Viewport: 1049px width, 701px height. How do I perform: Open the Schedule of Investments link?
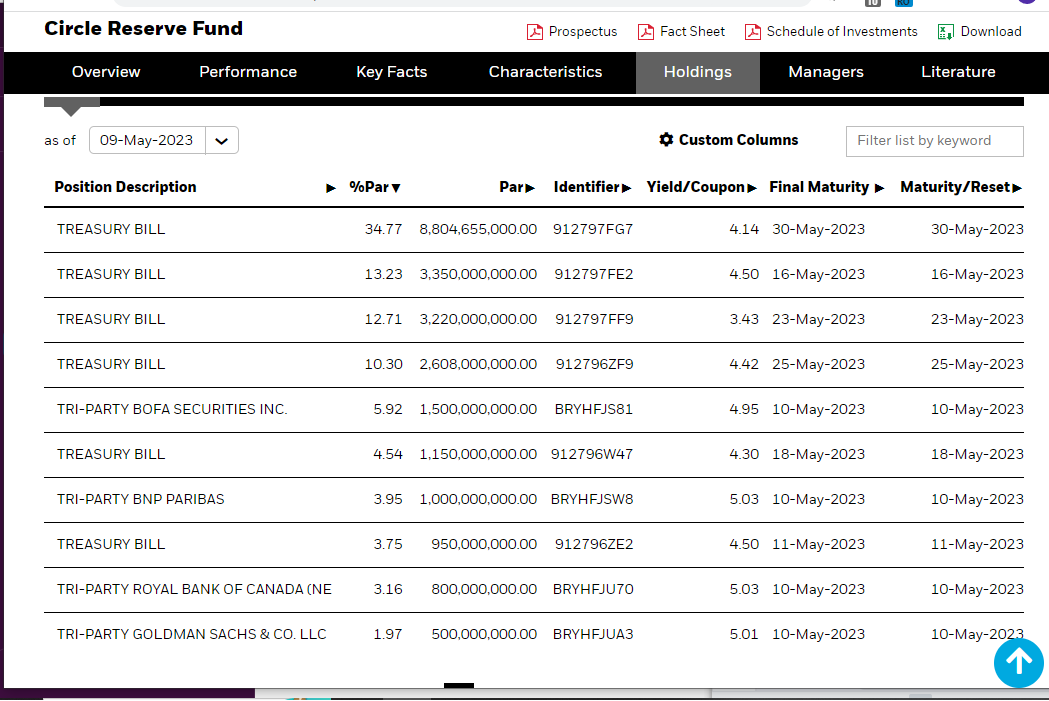(842, 31)
